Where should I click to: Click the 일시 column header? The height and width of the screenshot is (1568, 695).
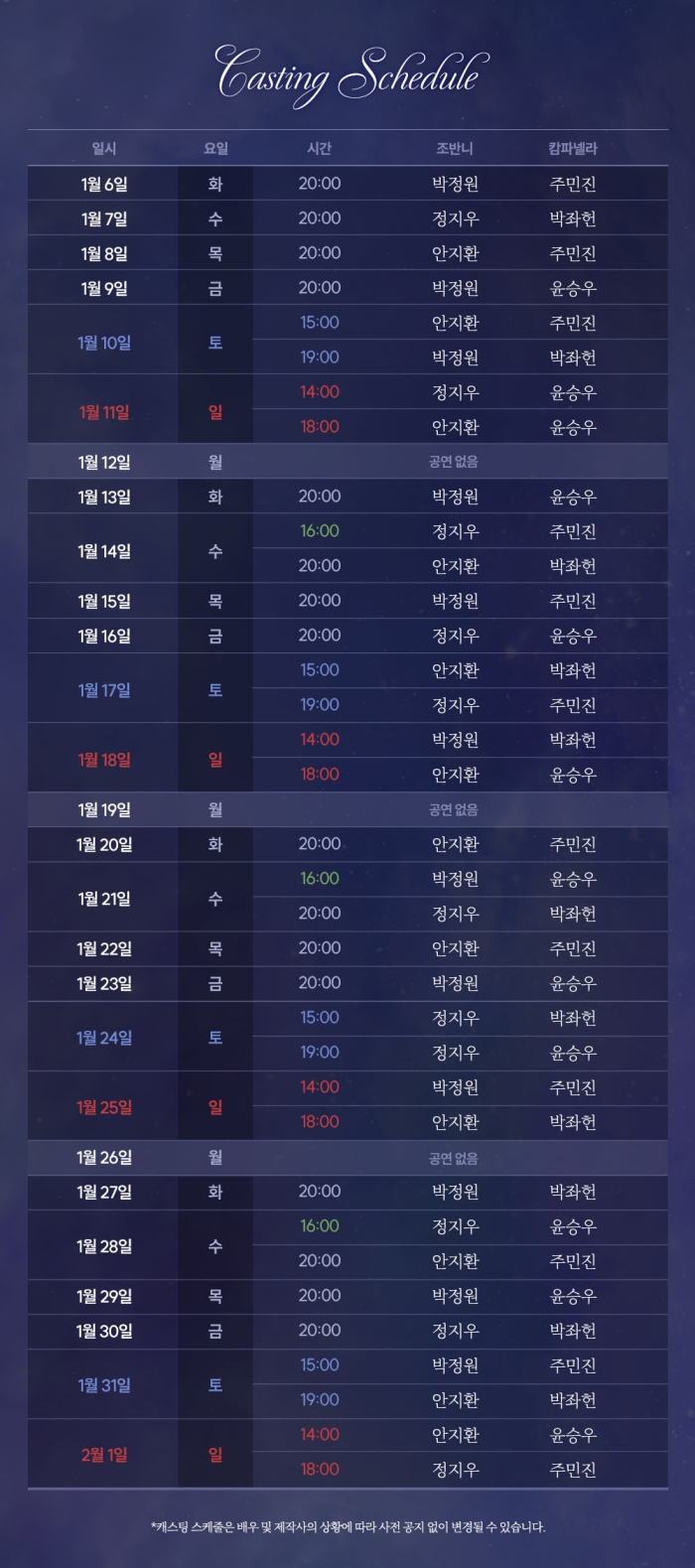tap(104, 149)
